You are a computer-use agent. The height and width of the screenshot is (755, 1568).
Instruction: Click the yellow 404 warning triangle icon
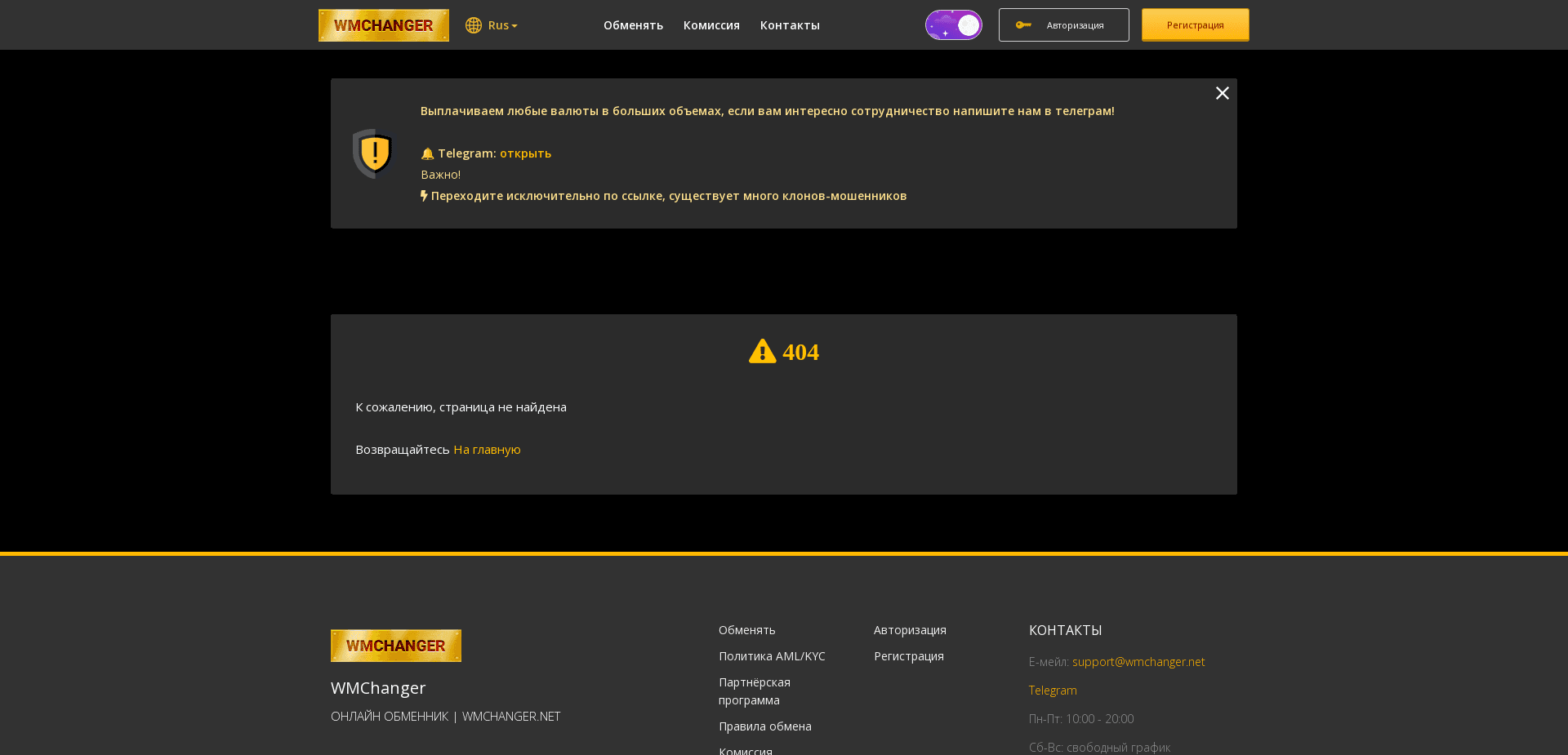pyautogui.click(x=762, y=351)
